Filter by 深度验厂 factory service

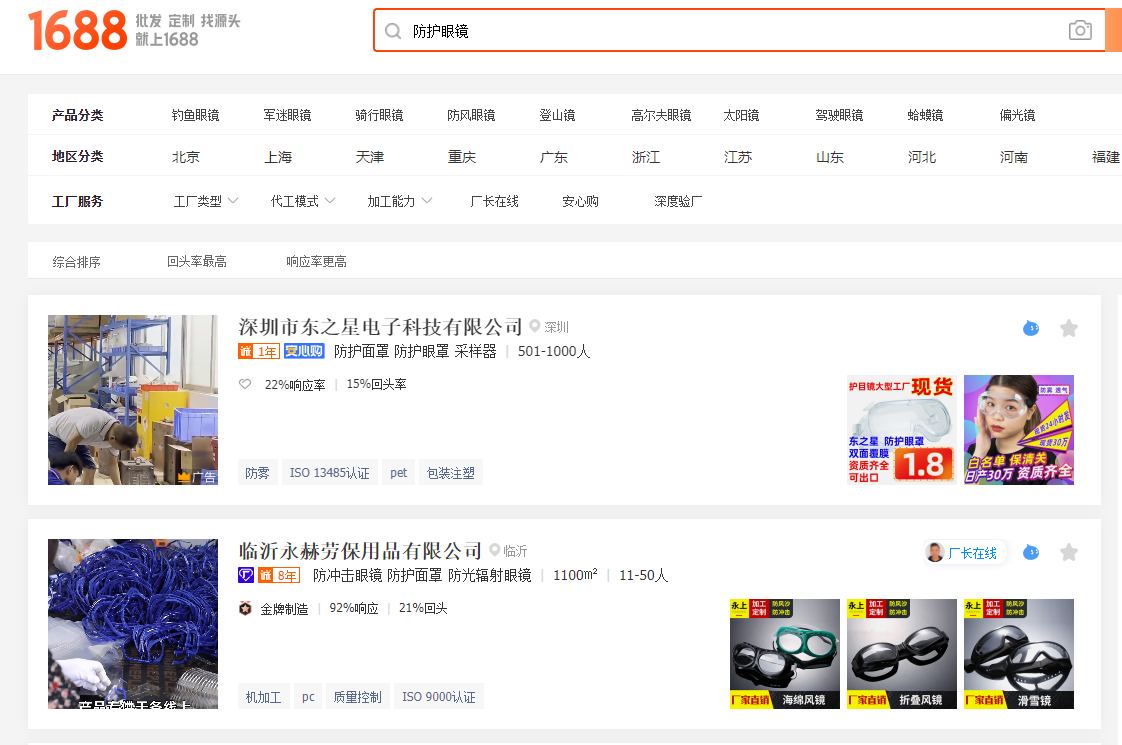tap(678, 202)
